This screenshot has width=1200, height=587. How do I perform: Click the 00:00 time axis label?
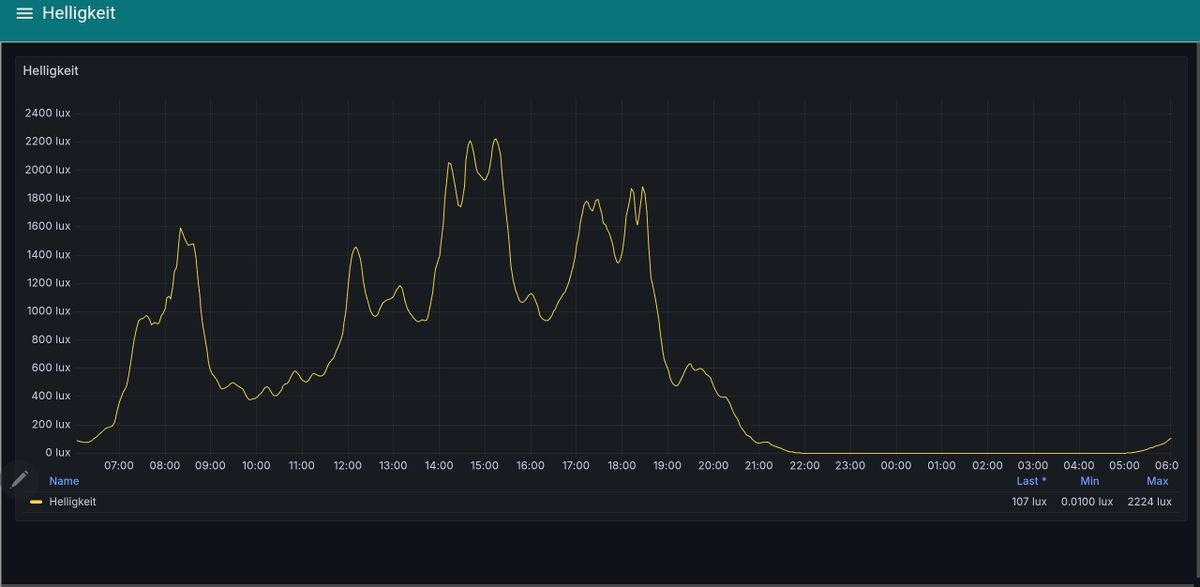[896, 466]
